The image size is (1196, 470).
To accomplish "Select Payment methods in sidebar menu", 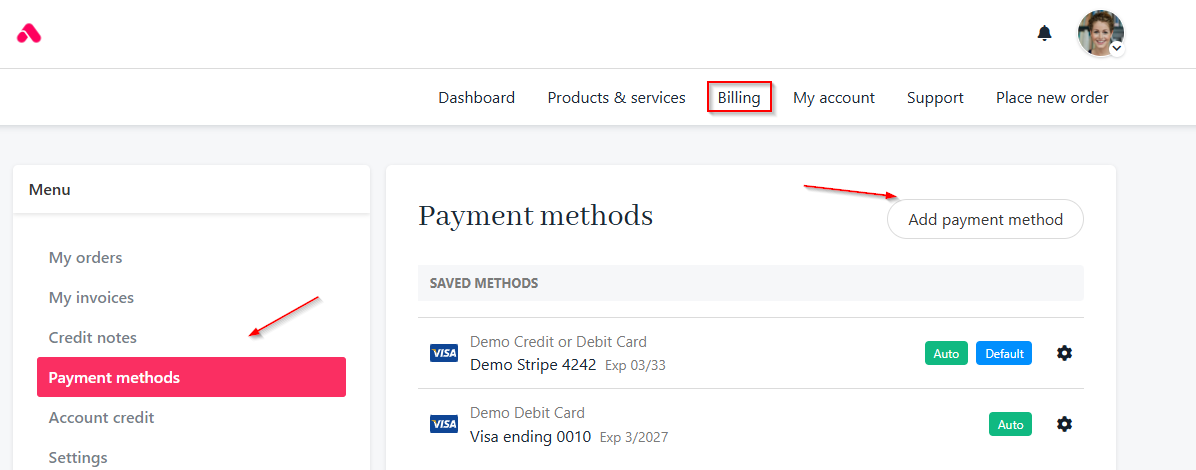I will 191,377.
